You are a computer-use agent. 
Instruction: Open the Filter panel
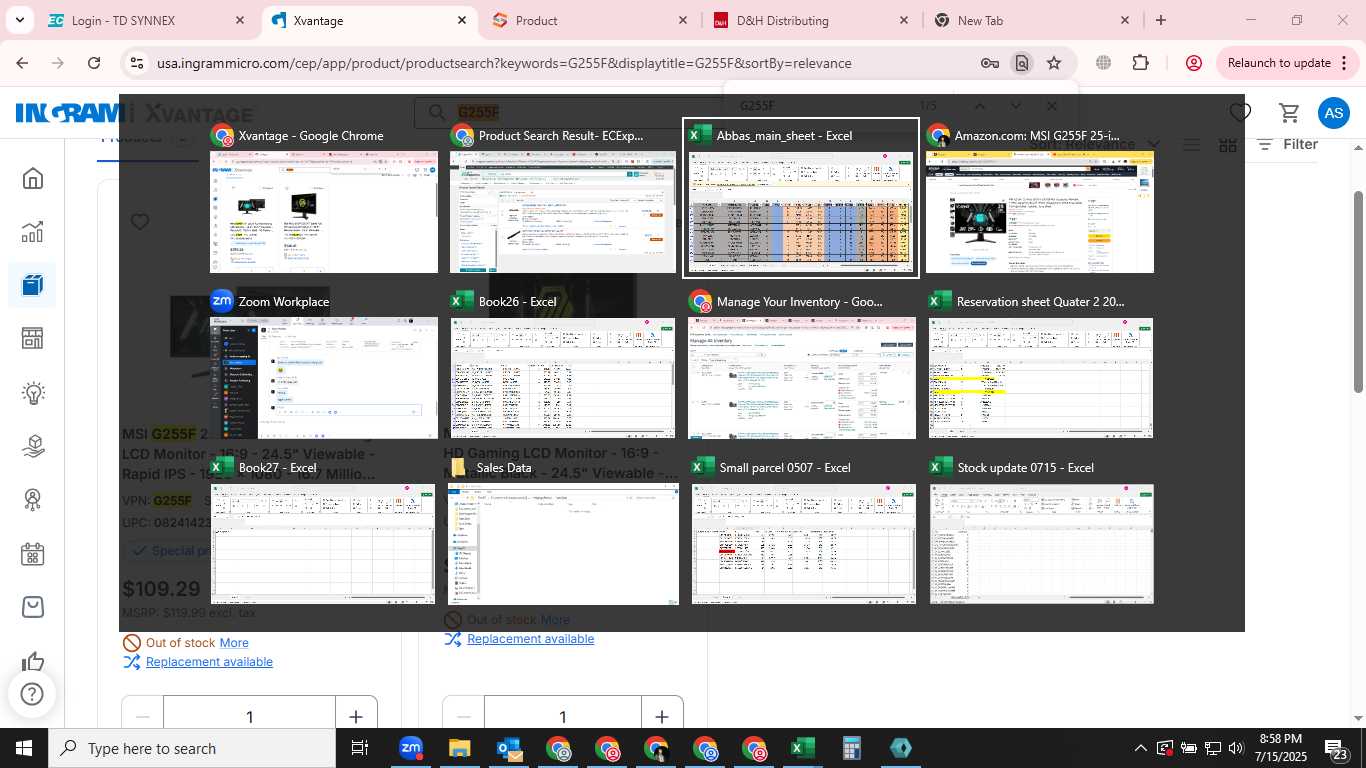1288,144
